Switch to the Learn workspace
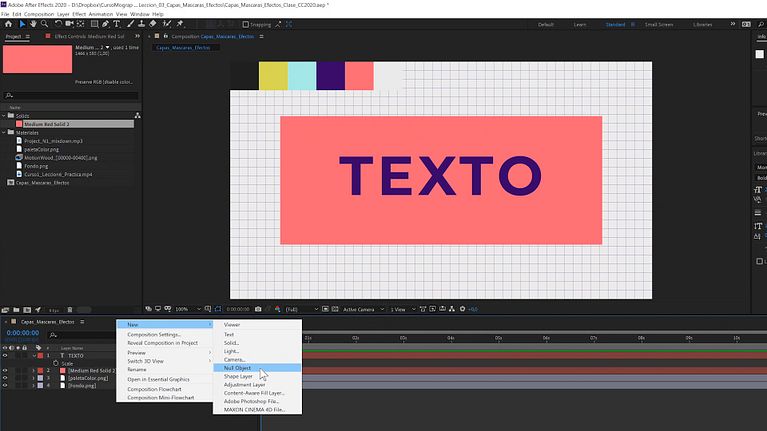Image resolution: width=767 pixels, height=431 pixels. [579, 24]
